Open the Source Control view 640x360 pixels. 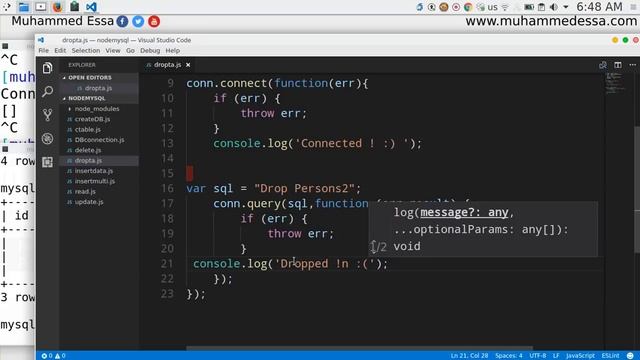click(x=47, y=115)
